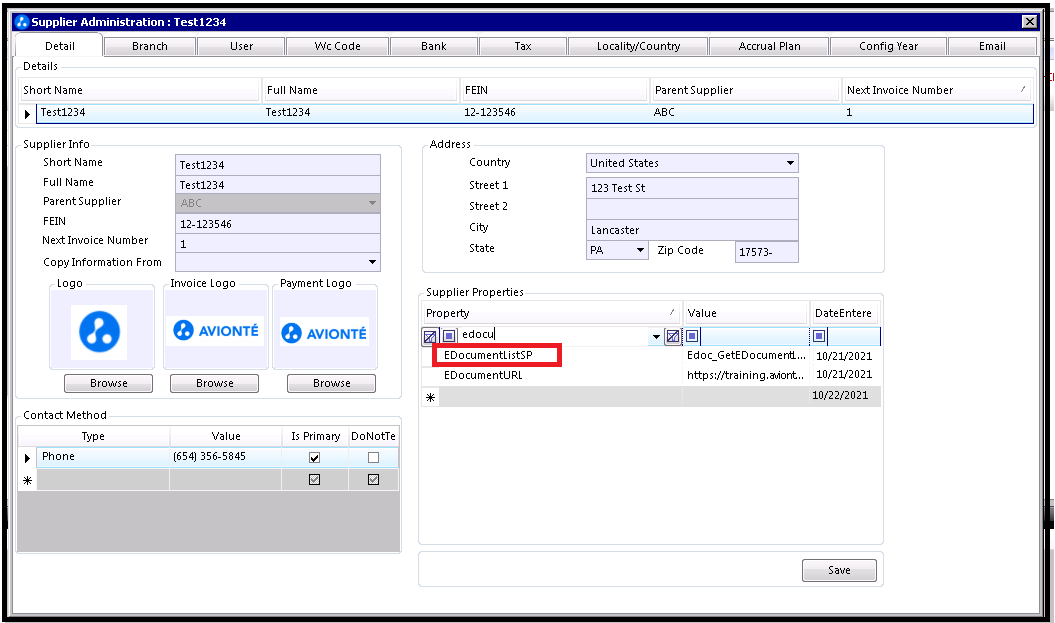Click the row selector arrow beside the Phone row
This screenshot has height=623, width=1055.
(27, 458)
